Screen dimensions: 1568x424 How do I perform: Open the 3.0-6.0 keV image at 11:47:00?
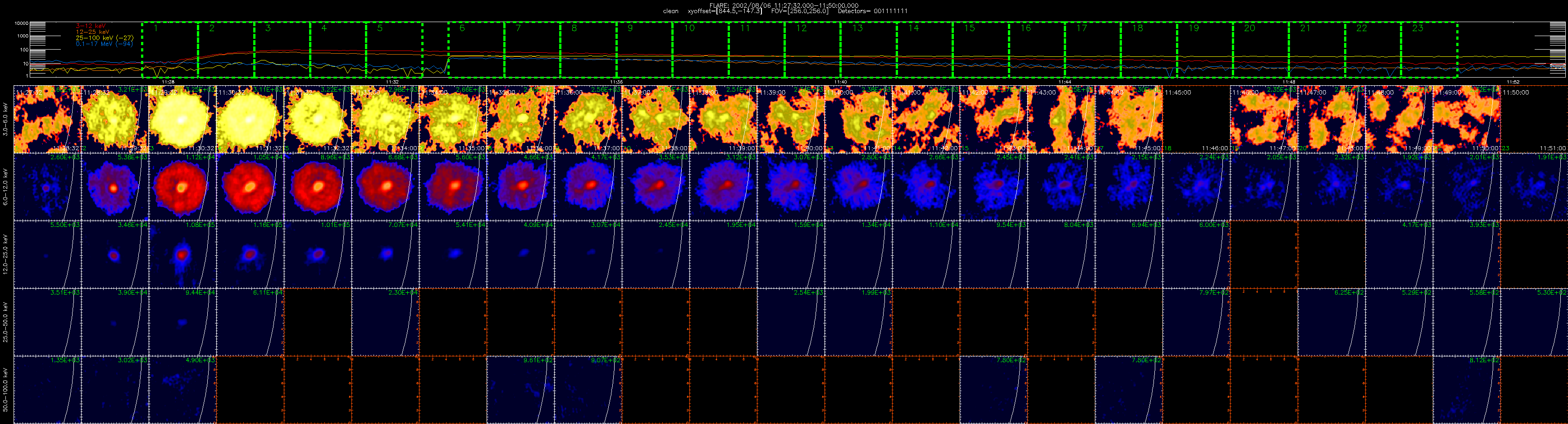click(1331, 120)
